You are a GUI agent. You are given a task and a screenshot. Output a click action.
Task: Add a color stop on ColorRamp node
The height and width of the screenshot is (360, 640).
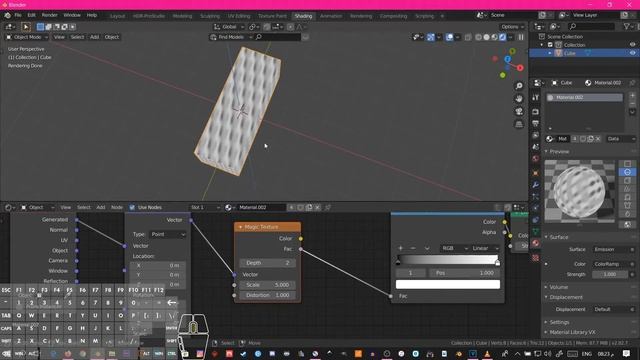[400, 248]
